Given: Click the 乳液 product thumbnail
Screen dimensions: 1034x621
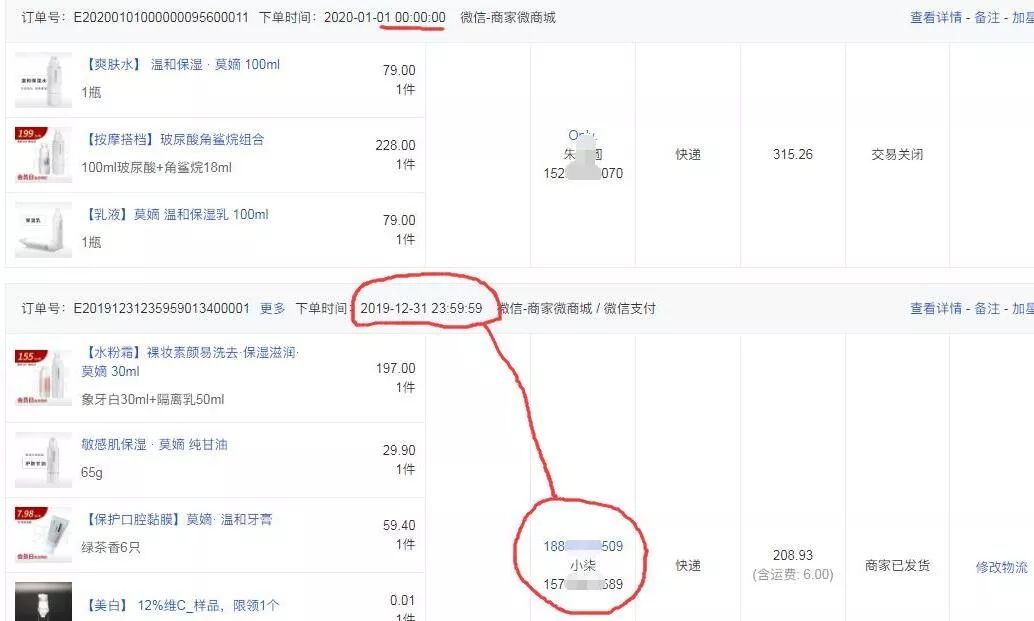Looking at the screenshot, I should (44, 230).
